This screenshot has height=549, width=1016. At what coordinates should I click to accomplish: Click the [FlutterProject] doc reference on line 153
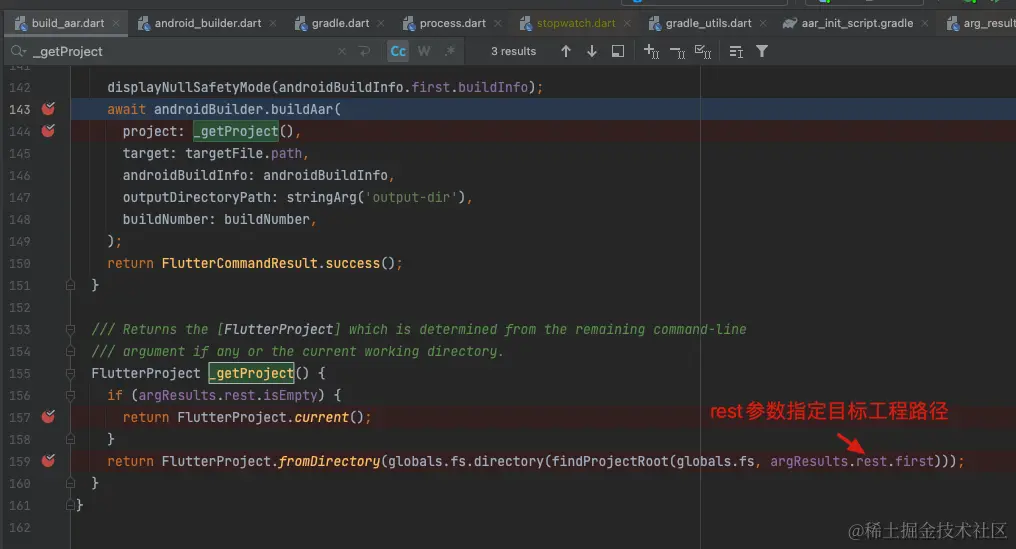click(279, 329)
